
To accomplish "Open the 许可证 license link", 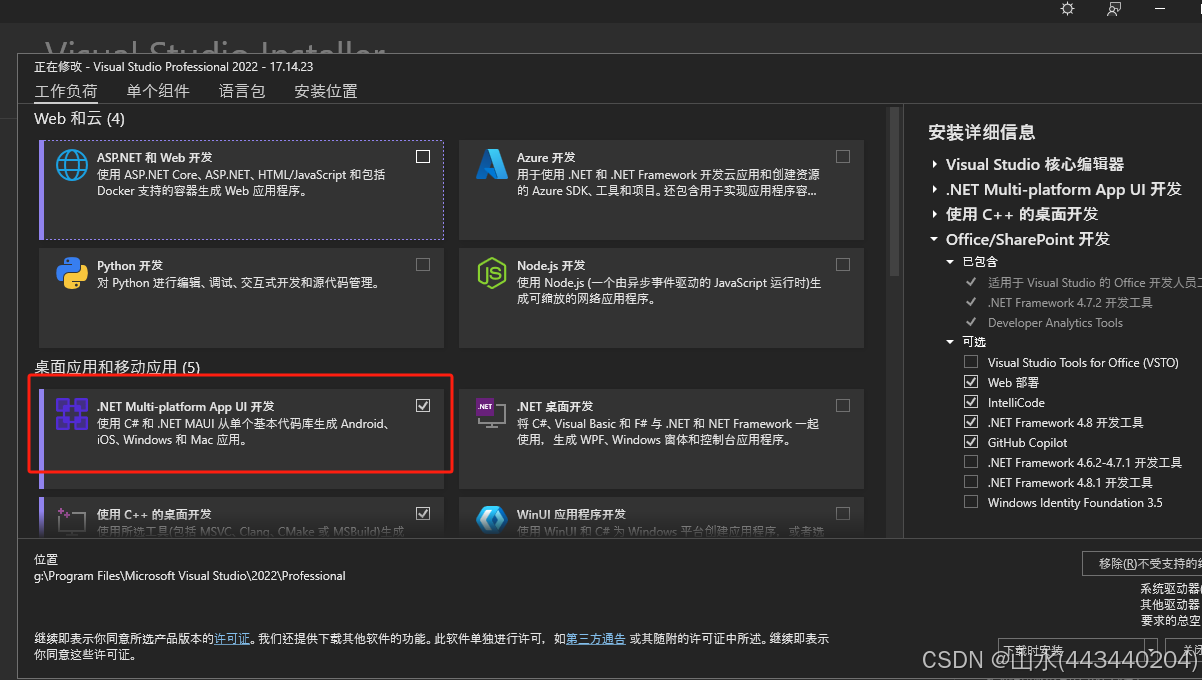I will [x=232, y=638].
